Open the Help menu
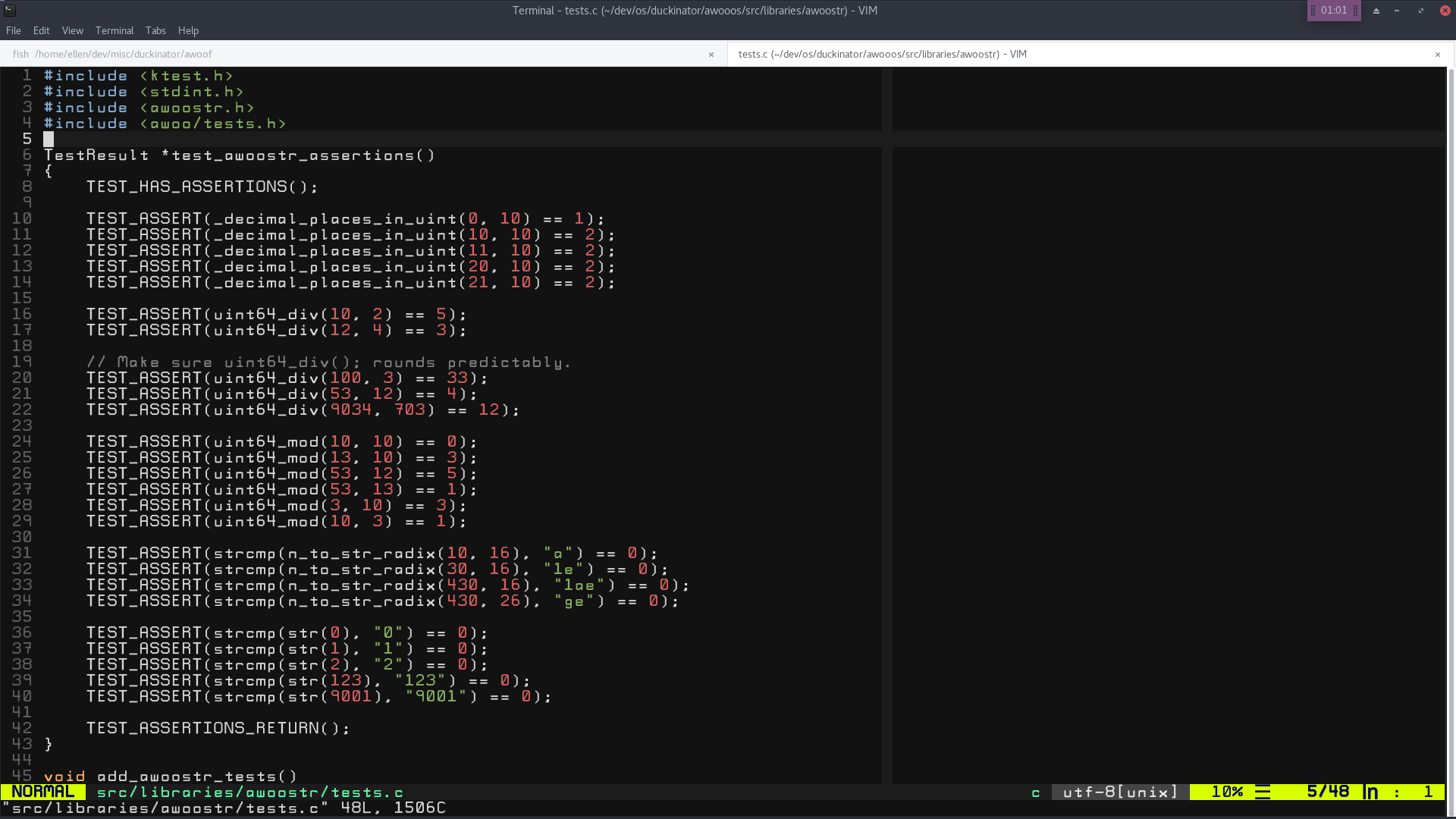Image resolution: width=1456 pixels, height=819 pixels. pos(188,31)
